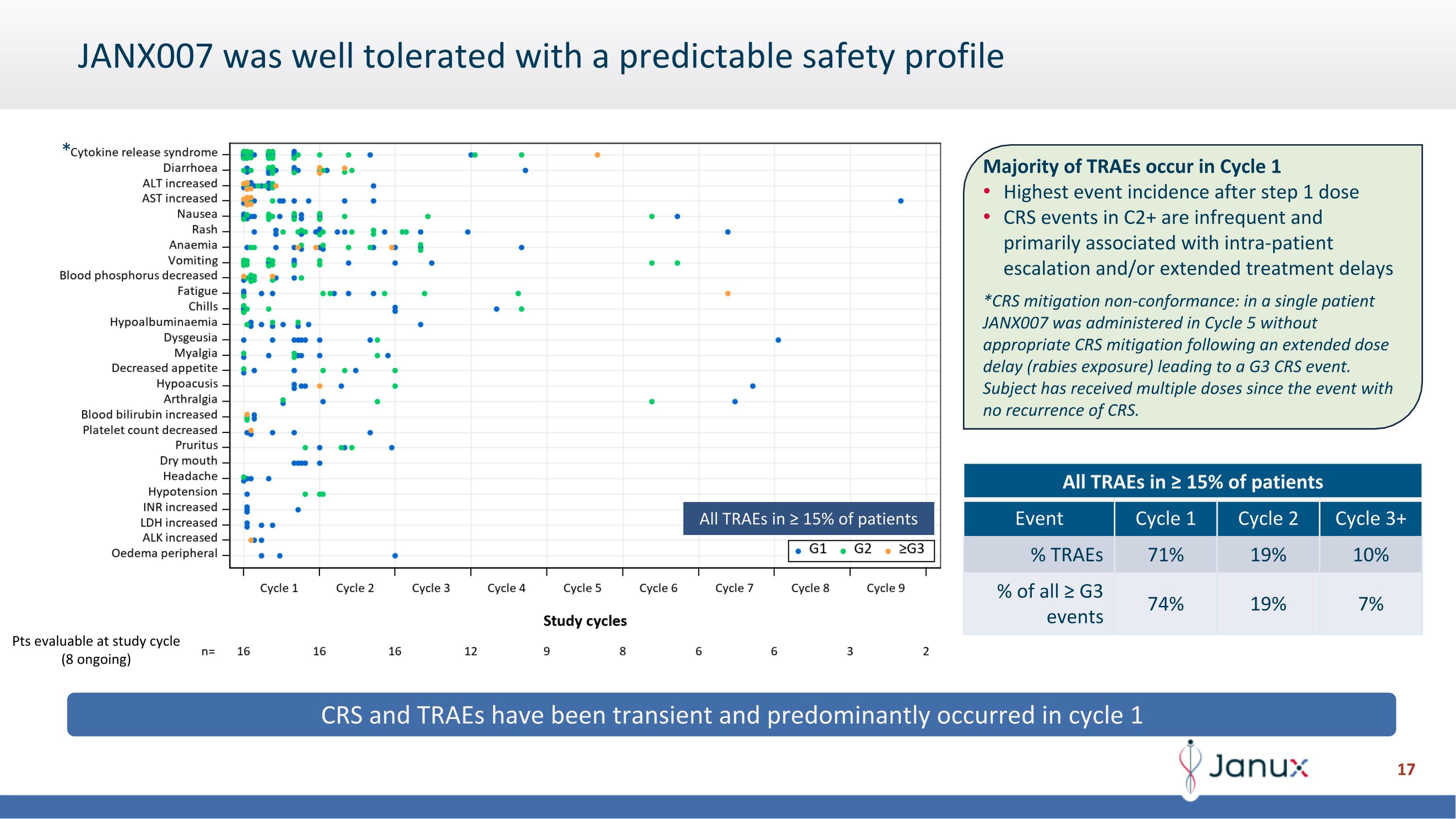This screenshot has width=1456, height=819.
Task: Click the Oedema peripheral axis label
Action: coord(164,553)
